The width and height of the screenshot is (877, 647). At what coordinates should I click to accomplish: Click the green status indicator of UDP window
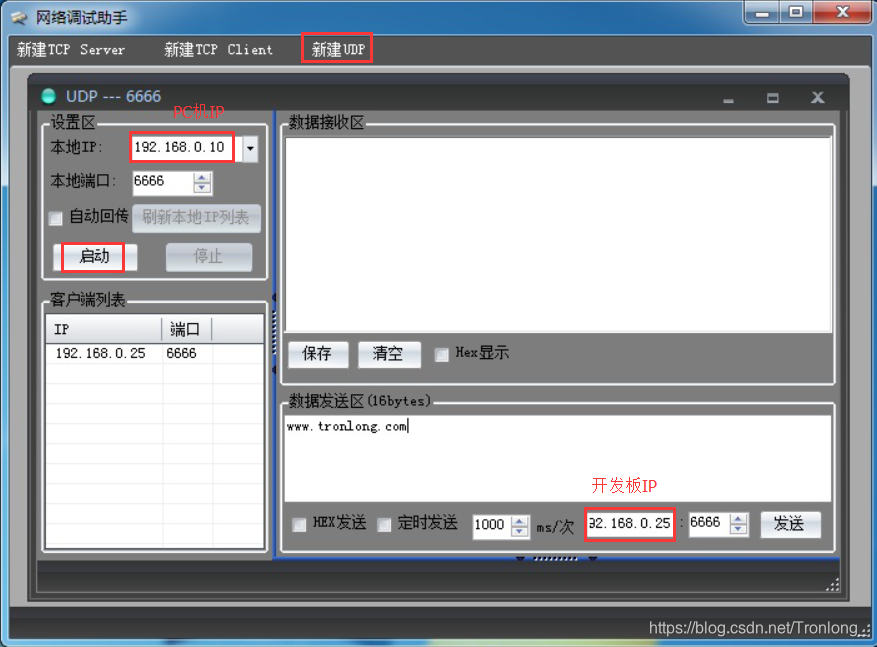(49, 96)
